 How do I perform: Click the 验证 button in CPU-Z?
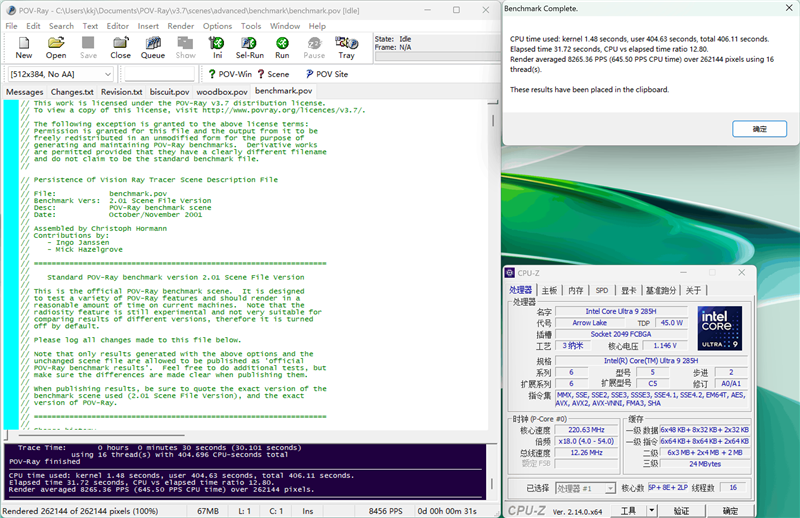tap(681, 510)
